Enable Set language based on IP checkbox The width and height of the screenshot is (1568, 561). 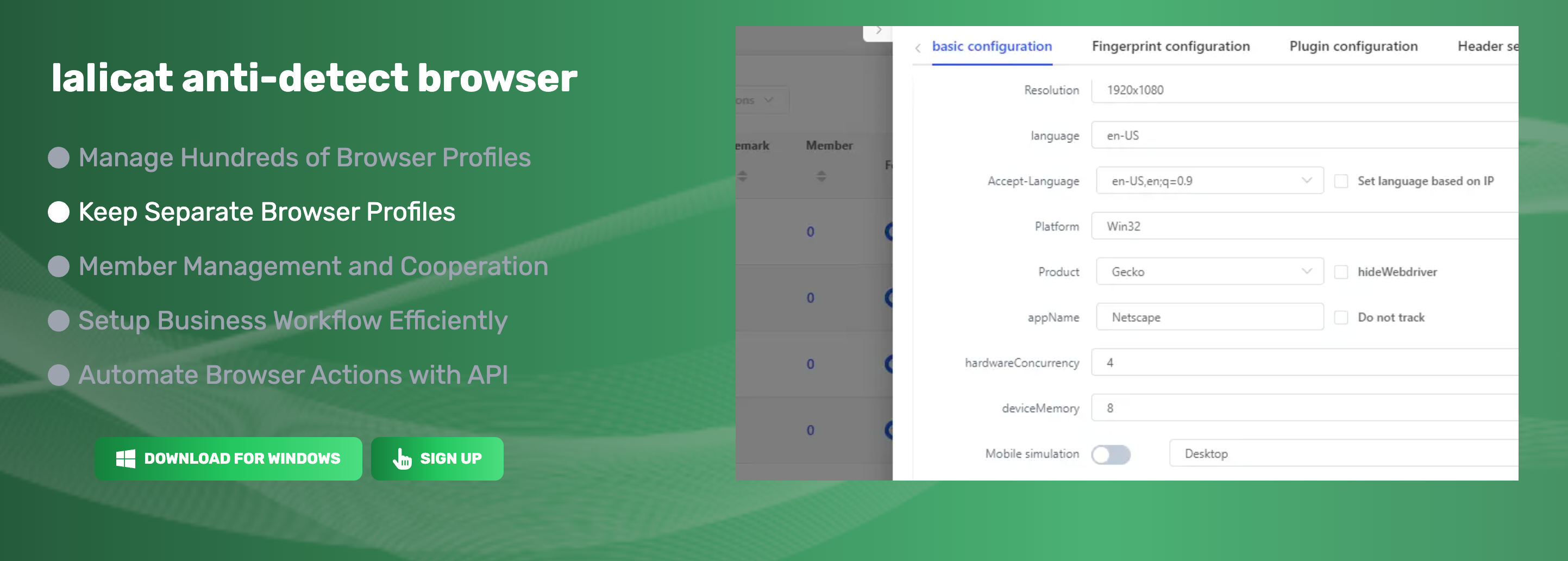point(1341,182)
